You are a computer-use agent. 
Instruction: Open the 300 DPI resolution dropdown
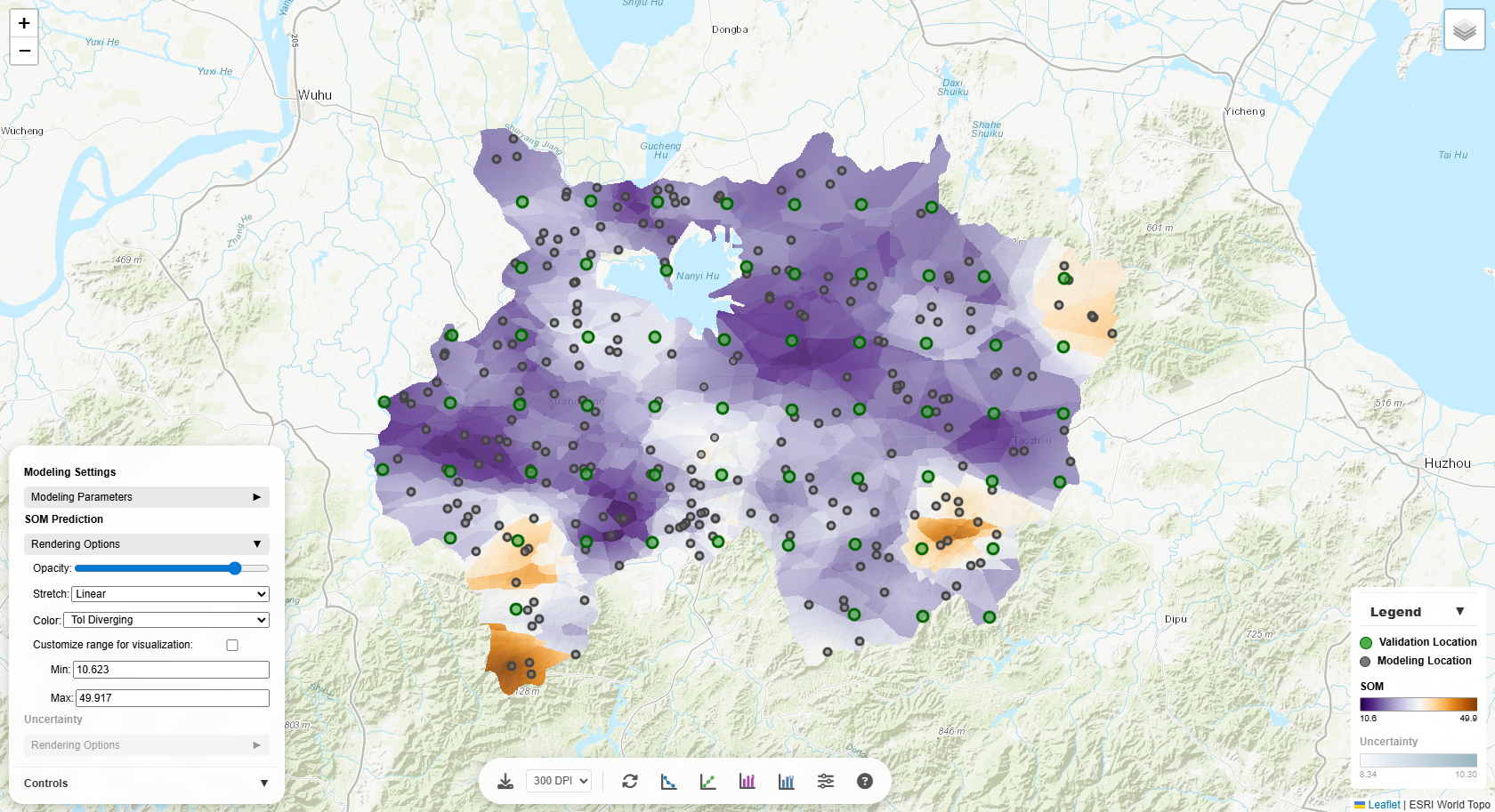click(559, 781)
